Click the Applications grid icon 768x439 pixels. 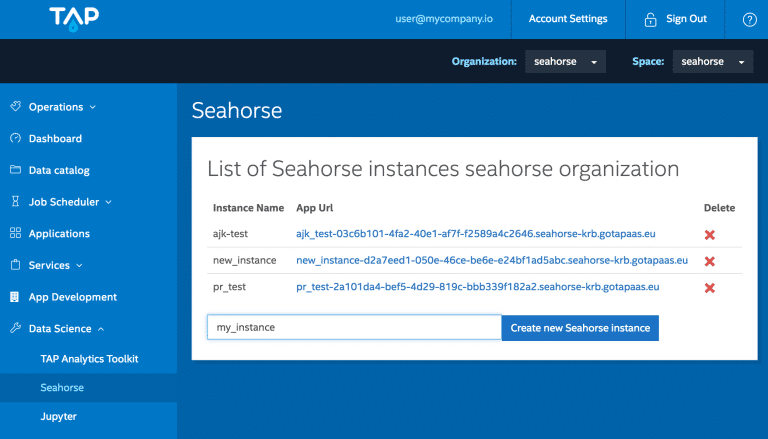(x=16, y=233)
